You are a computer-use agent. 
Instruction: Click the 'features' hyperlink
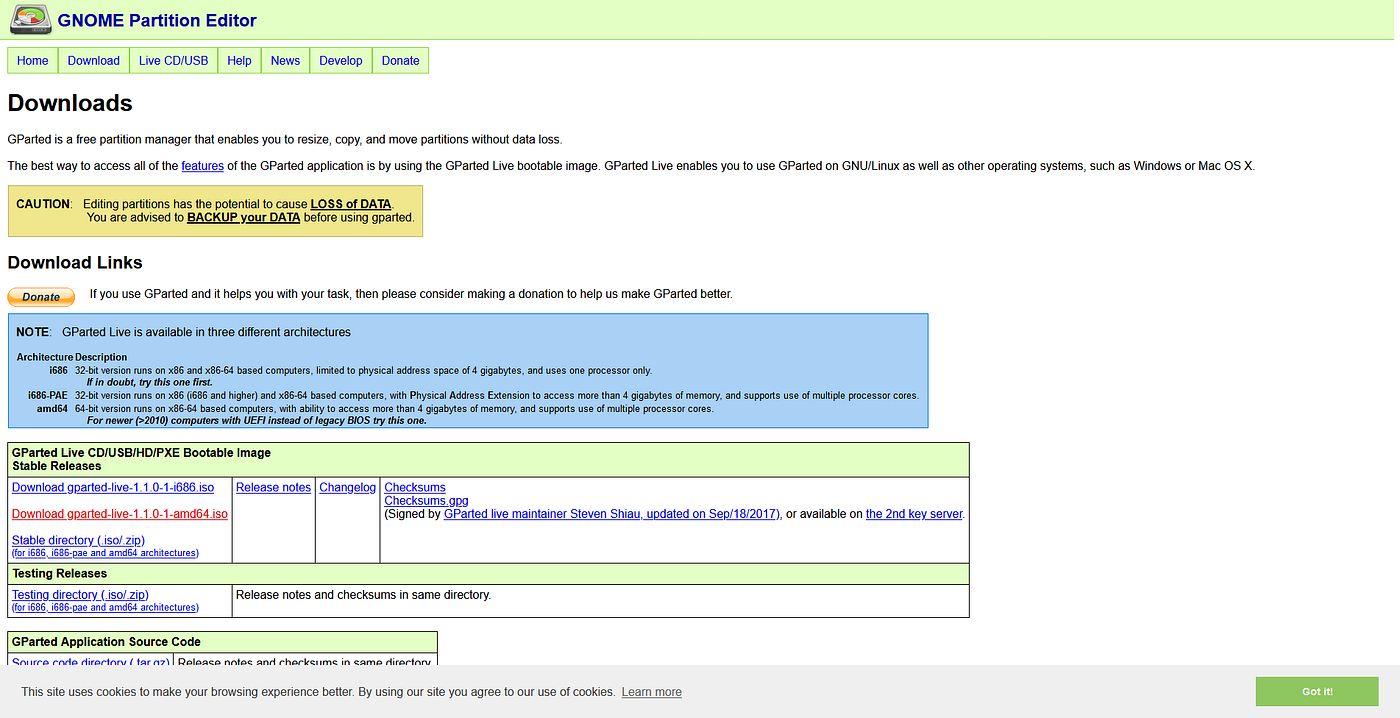[203, 166]
